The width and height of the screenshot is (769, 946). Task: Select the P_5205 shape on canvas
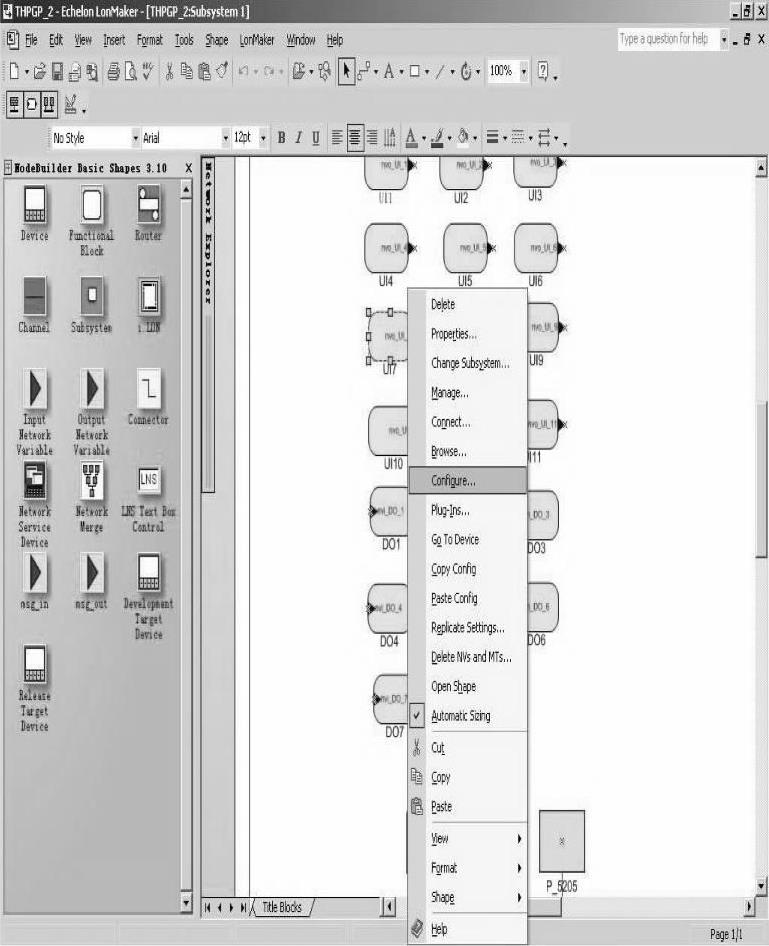(562, 842)
